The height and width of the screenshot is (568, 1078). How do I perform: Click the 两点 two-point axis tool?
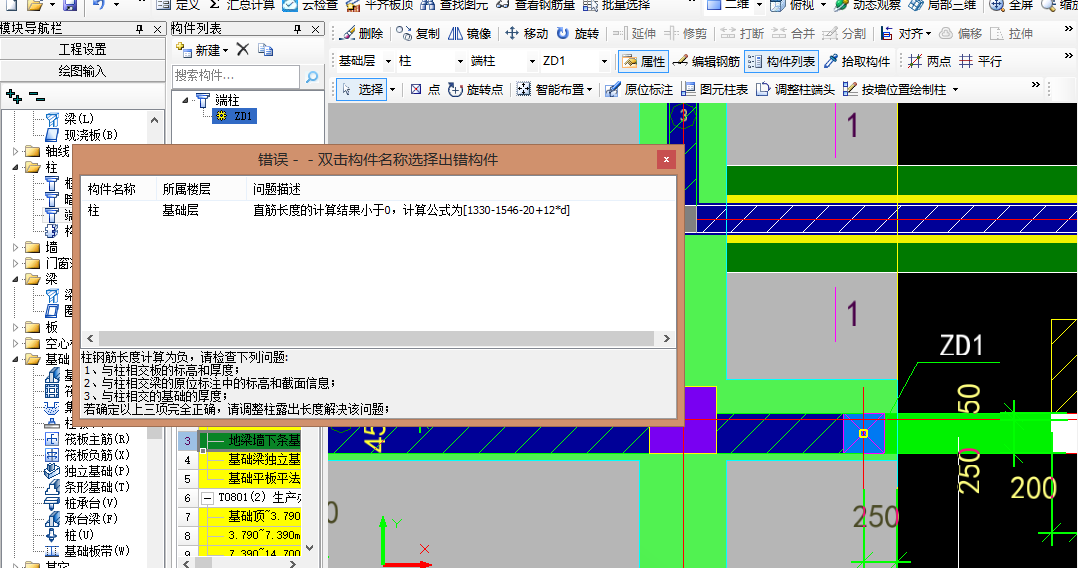(x=929, y=61)
